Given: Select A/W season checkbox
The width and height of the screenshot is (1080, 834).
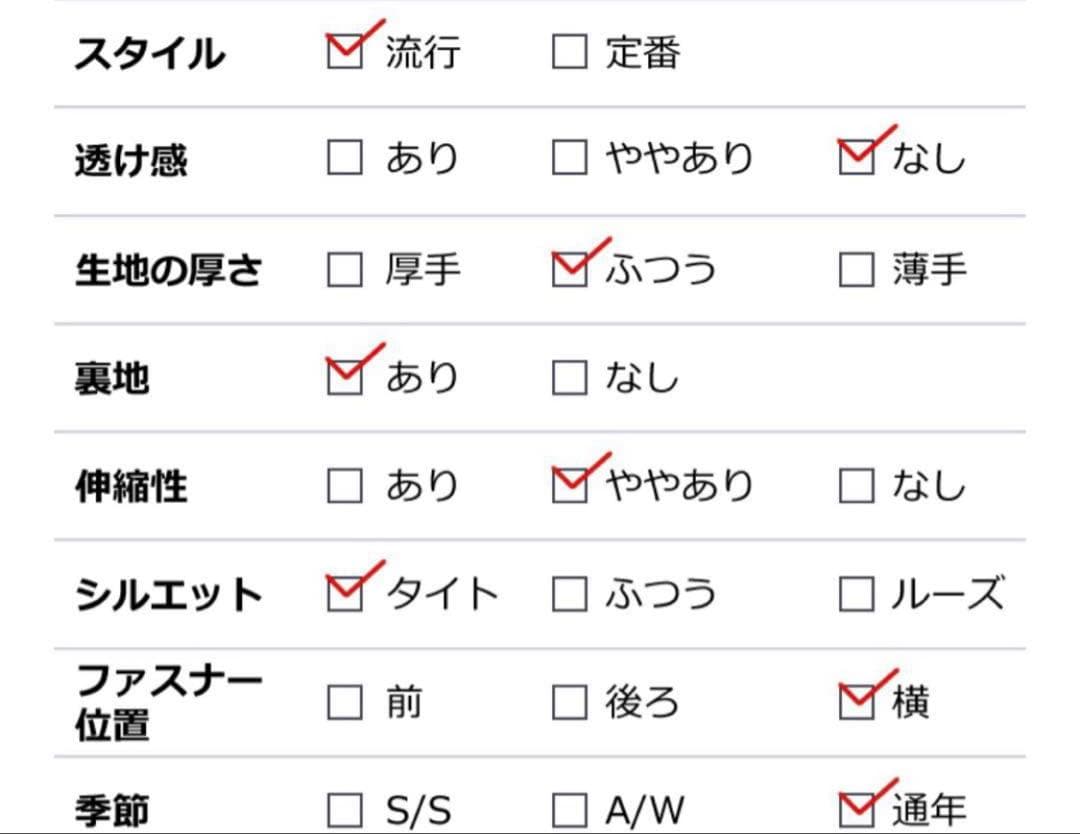Looking at the screenshot, I should [x=569, y=810].
